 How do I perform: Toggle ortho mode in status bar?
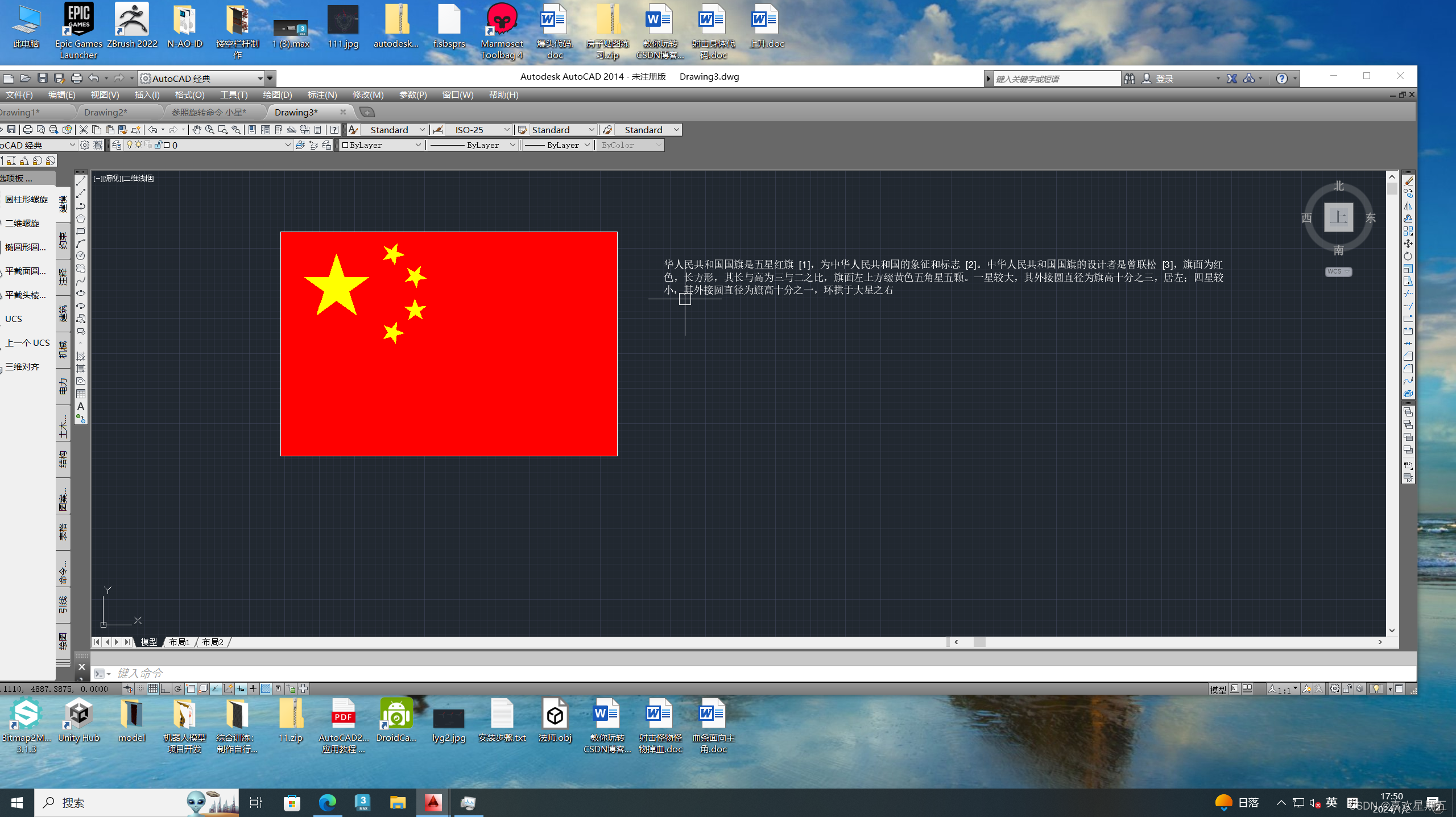(x=166, y=689)
